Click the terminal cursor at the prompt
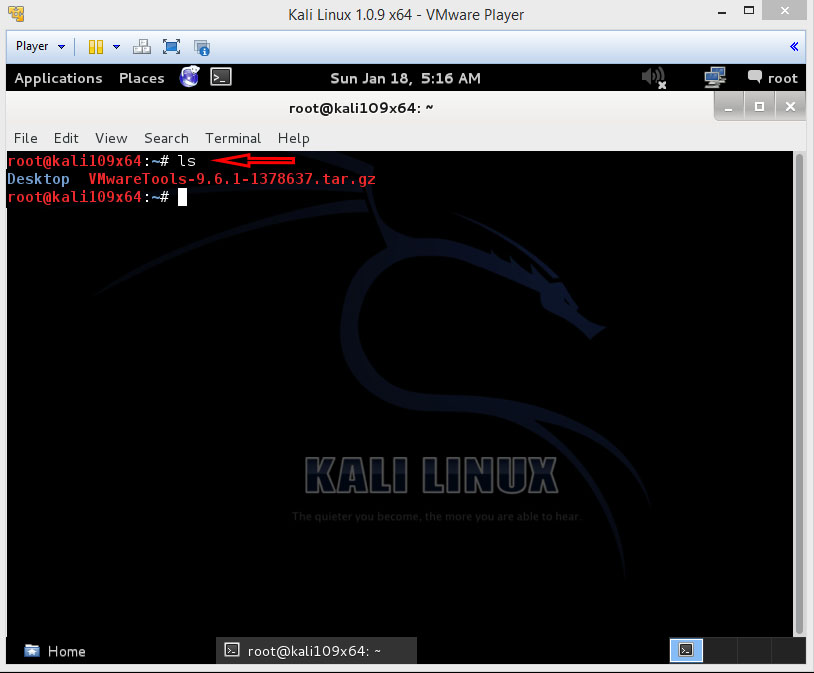Screen dimensions: 814x673 (x=182, y=197)
